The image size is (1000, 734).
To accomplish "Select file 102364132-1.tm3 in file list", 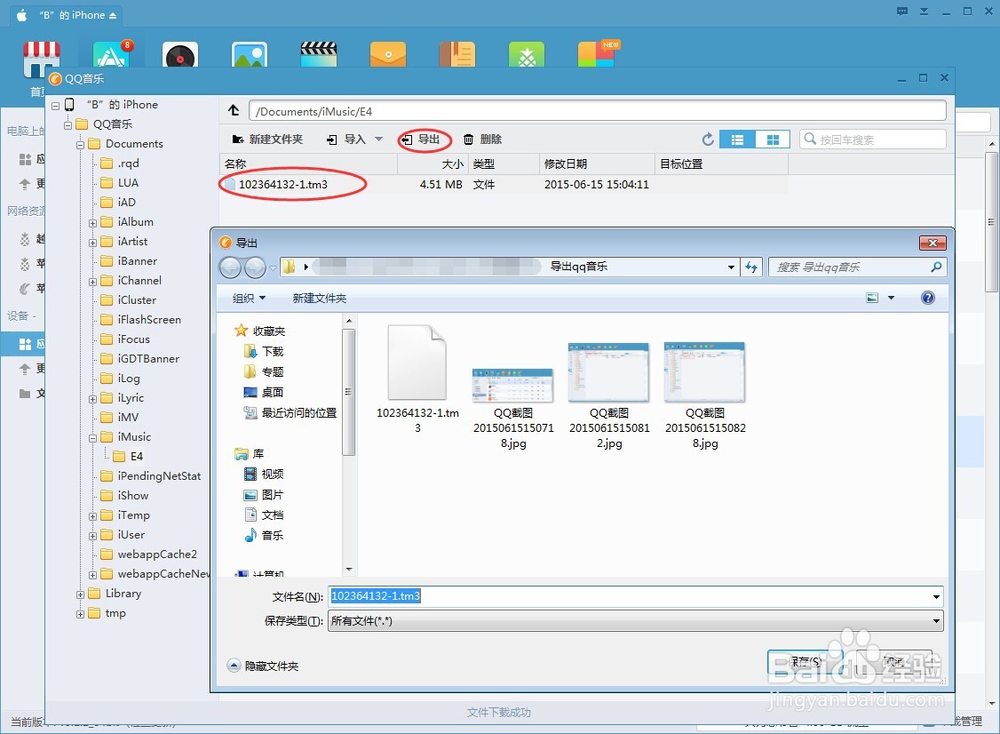I will tap(283, 184).
